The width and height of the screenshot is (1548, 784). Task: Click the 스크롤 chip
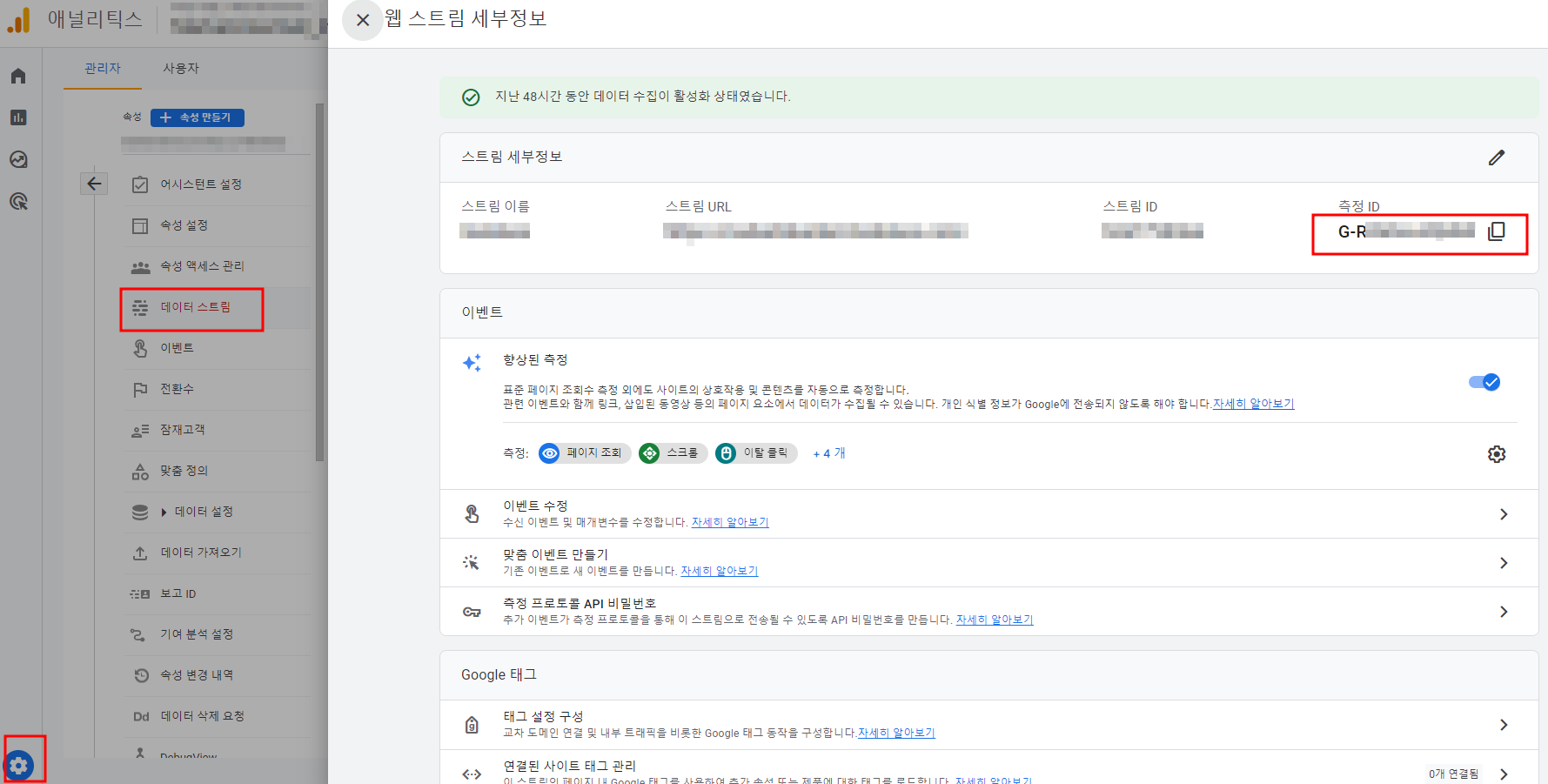pyautogui.click(x=673, y=453)
